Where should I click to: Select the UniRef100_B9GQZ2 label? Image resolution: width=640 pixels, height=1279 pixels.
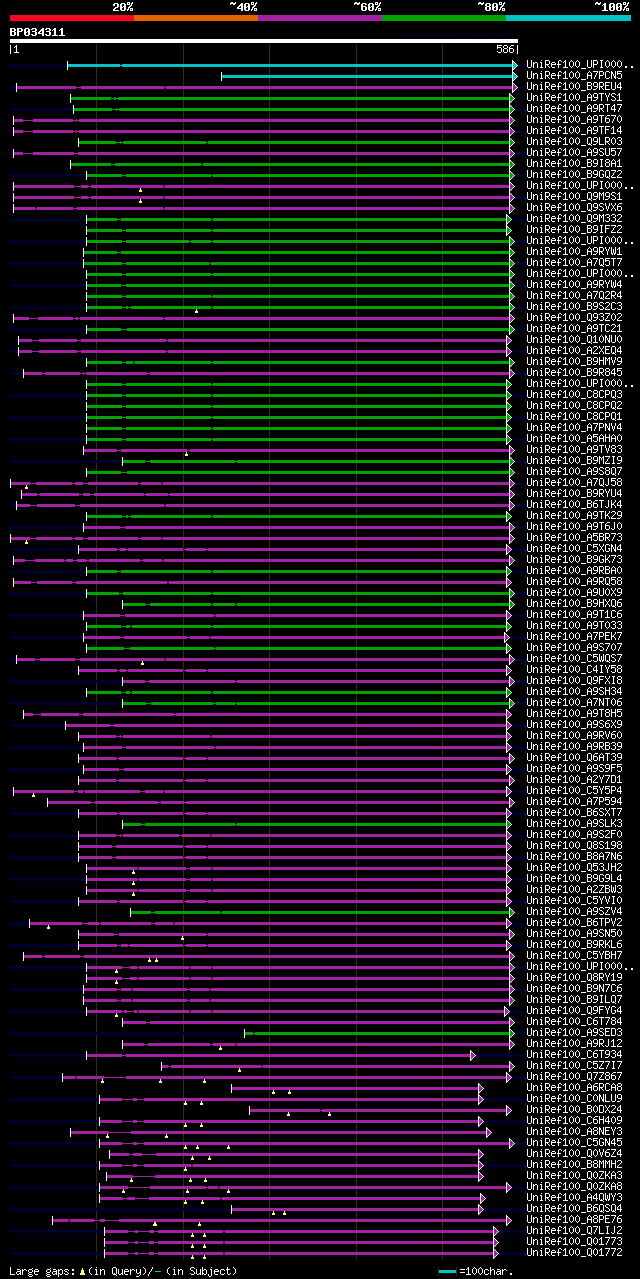[x=574, y=174]
